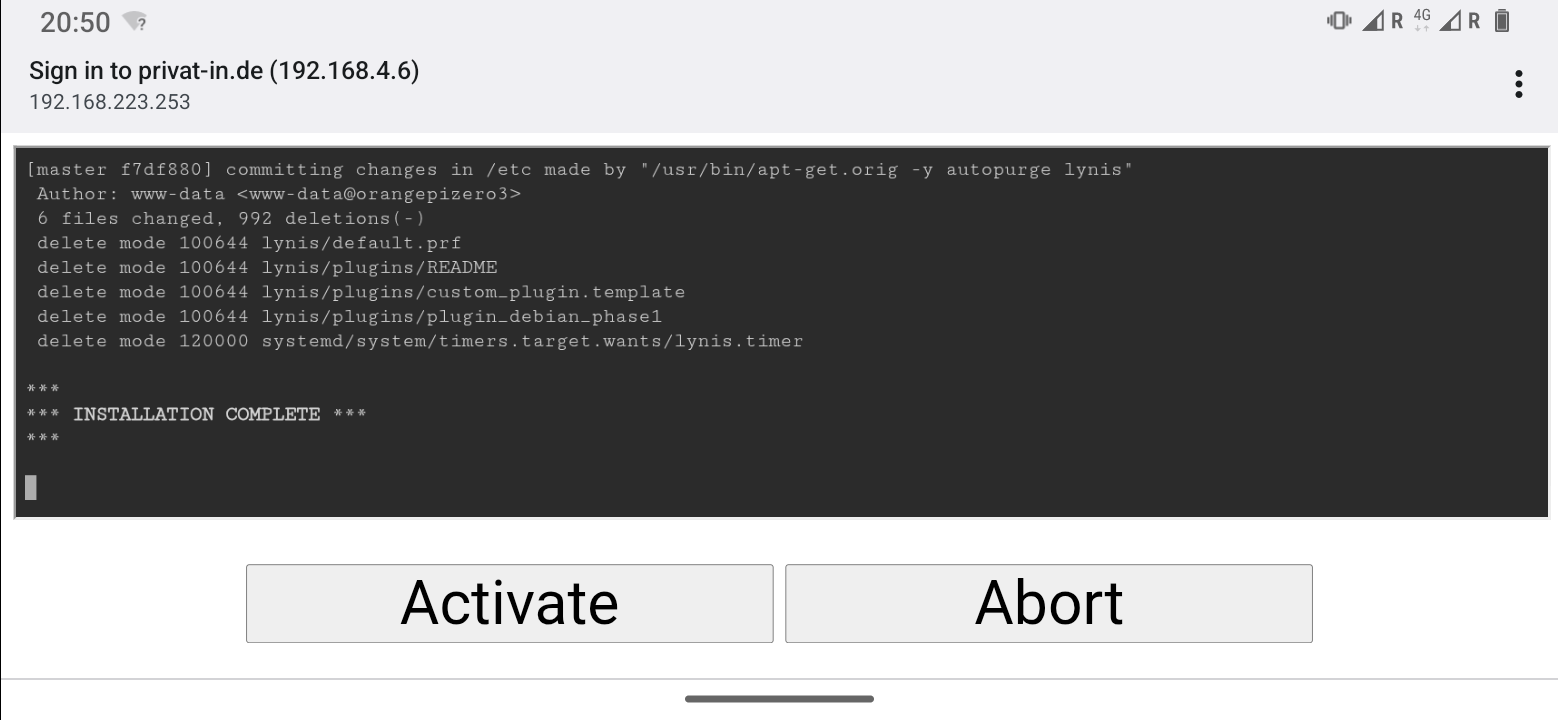1558x720 pixels.
Task: Click the INSTALLATION COMPLETE line in terminal
Action: pyautogui.click(x=197, y=414)
